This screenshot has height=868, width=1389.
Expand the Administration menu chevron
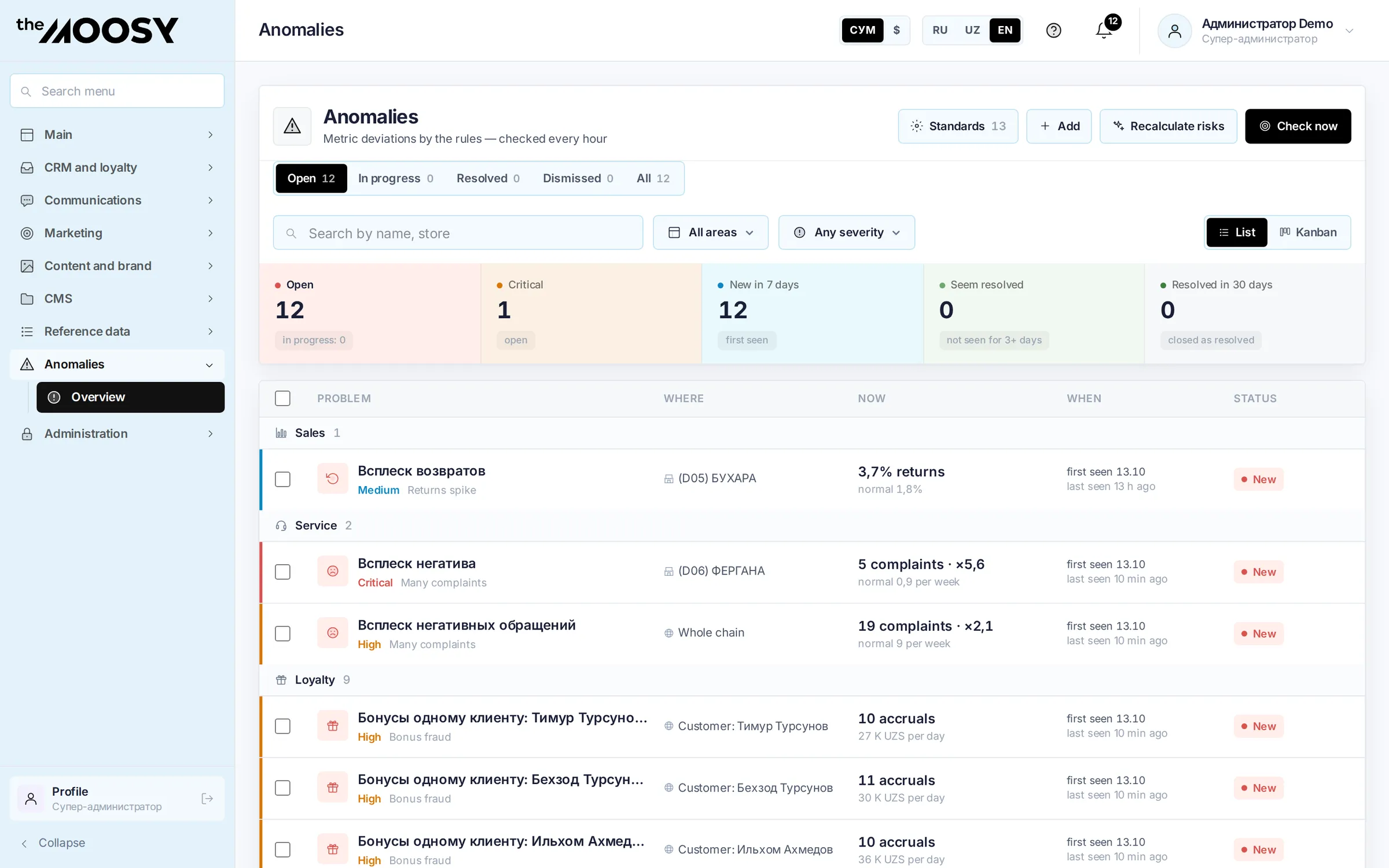[x=211, y=434]
